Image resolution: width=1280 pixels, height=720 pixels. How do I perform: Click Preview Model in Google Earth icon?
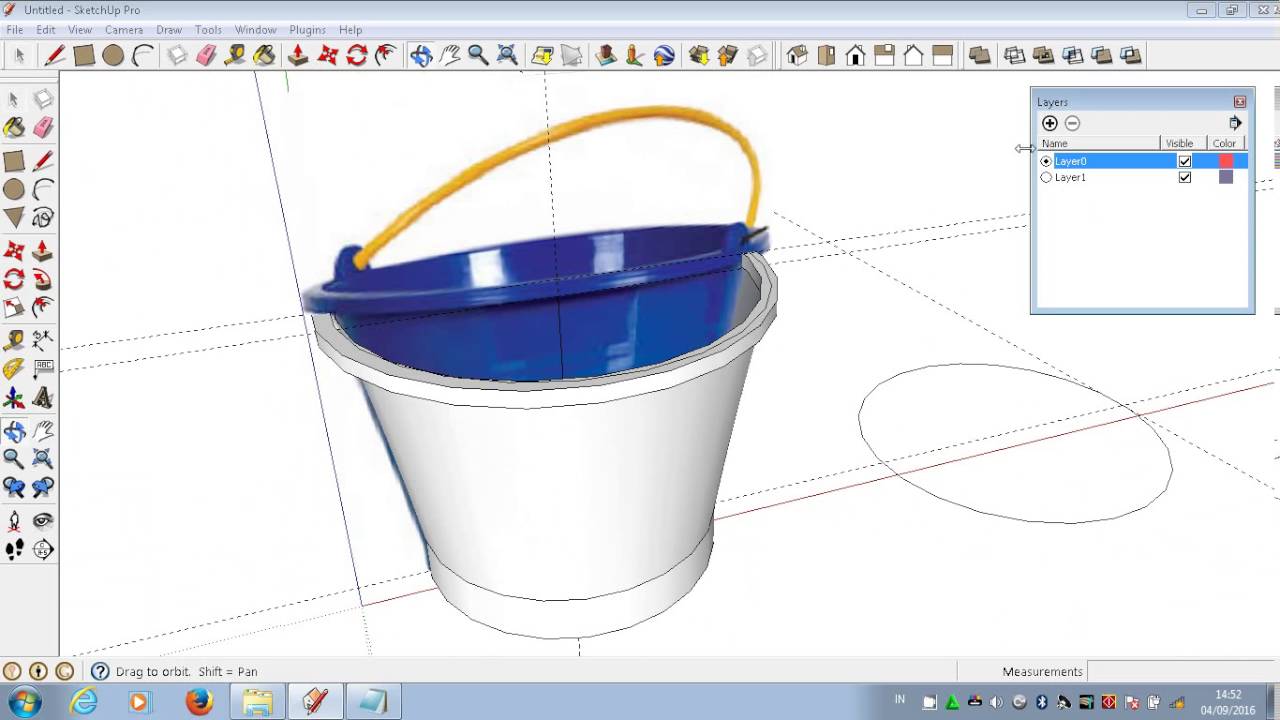coord(664,56)
